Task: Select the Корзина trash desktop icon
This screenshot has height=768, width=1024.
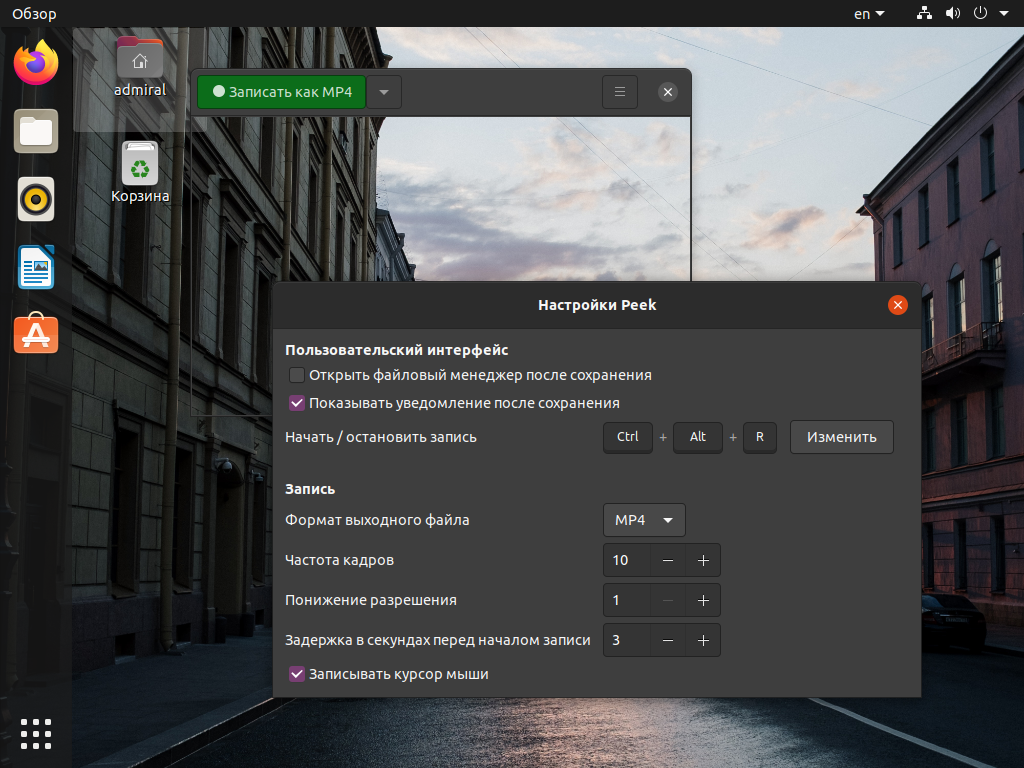Action: pyautogui.click(x=140, y=172)
